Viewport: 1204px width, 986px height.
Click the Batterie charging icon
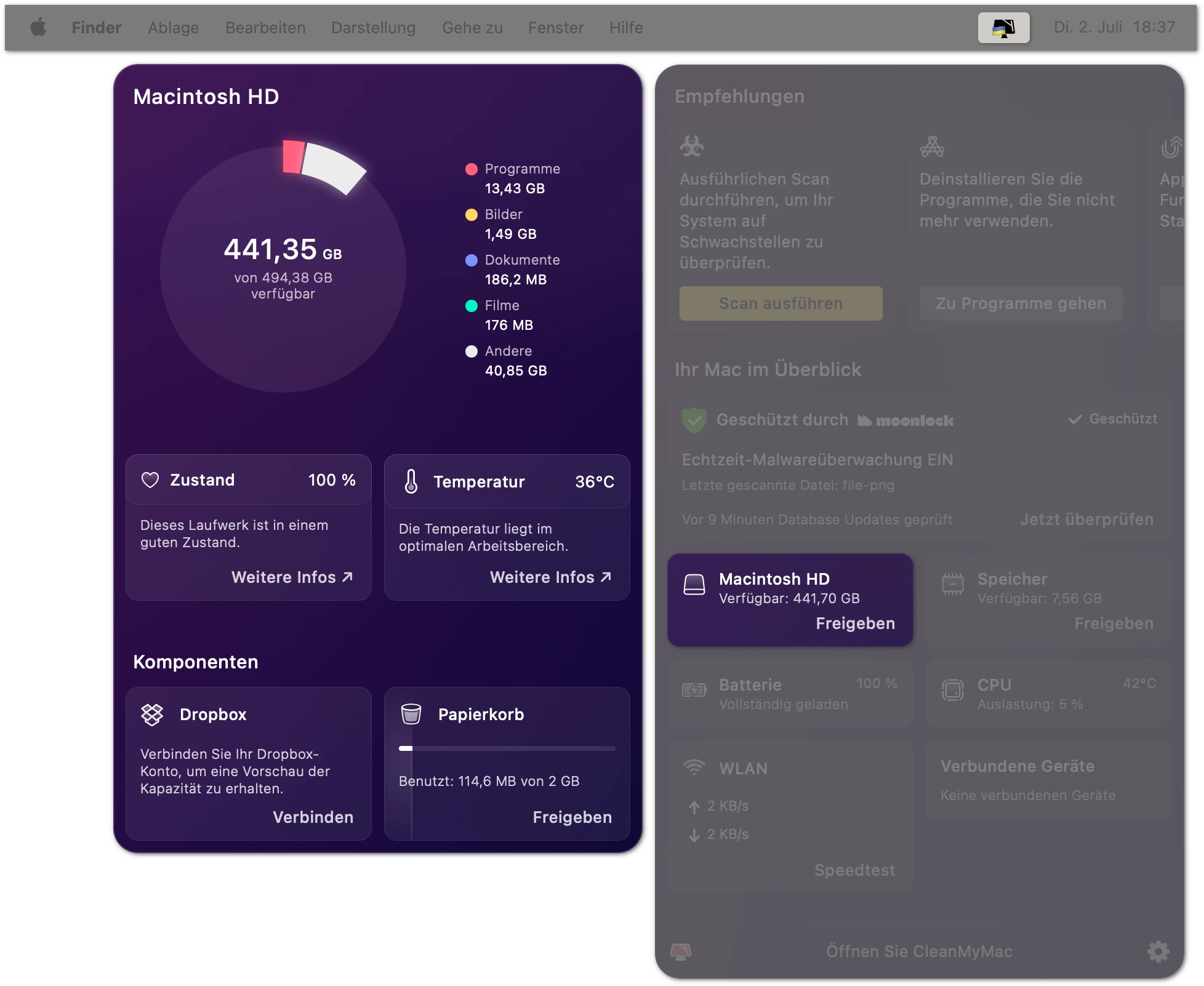[x=694, y=690]
